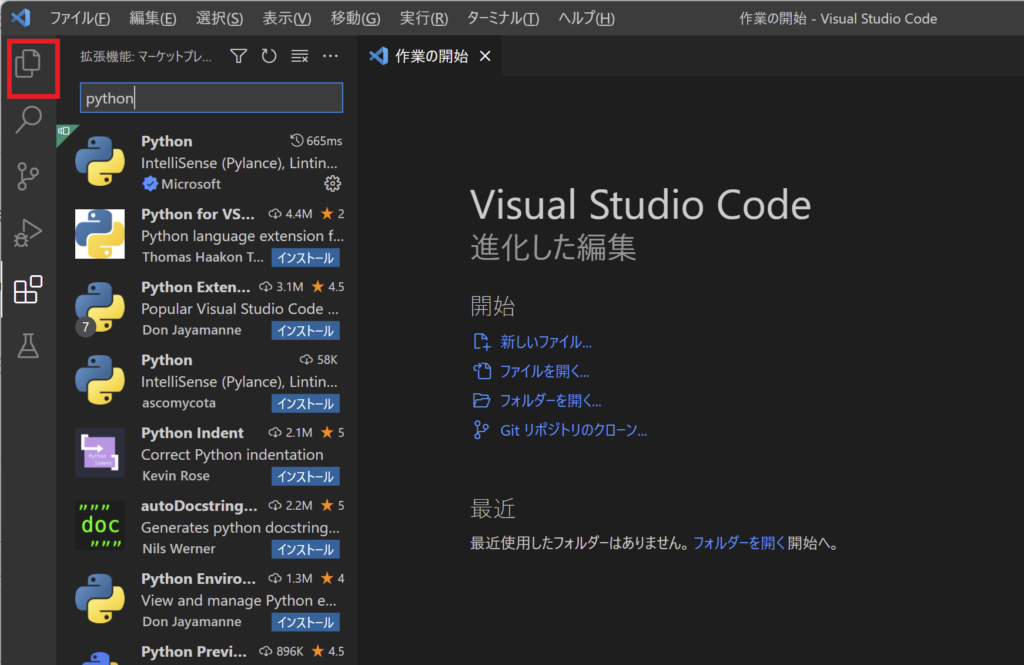Open the Explorer view in activity bar

coord(28,63)
